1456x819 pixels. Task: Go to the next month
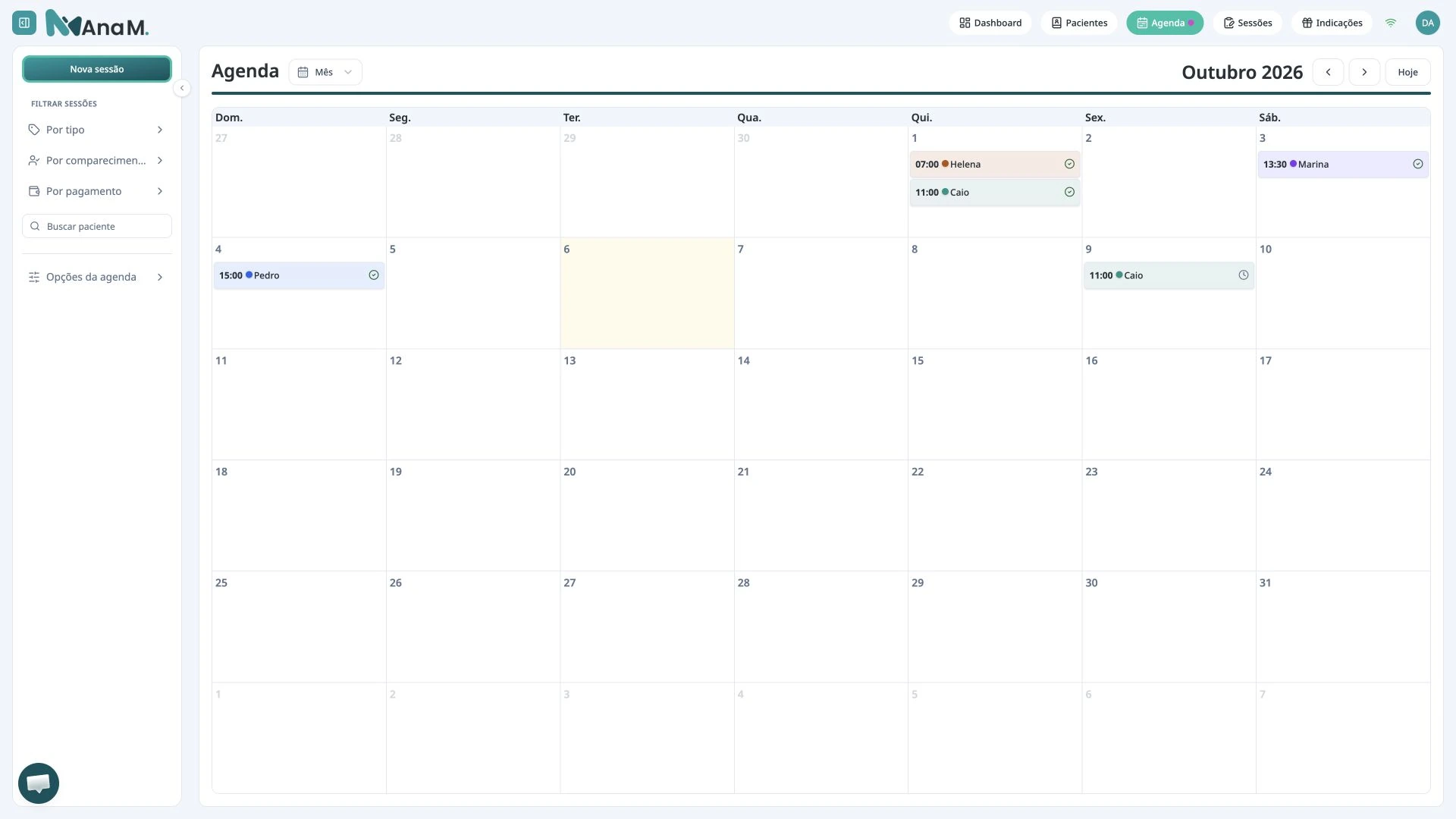tap(1364, 72)
